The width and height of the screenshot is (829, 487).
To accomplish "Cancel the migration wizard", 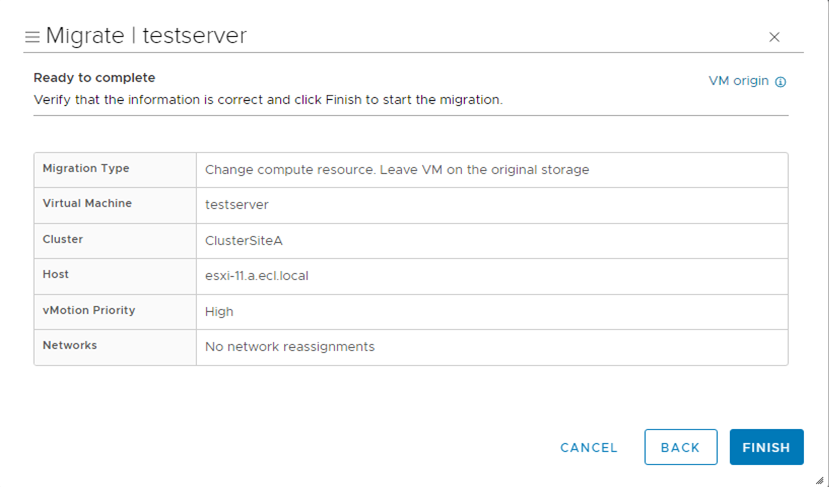I will coord(589,447).
